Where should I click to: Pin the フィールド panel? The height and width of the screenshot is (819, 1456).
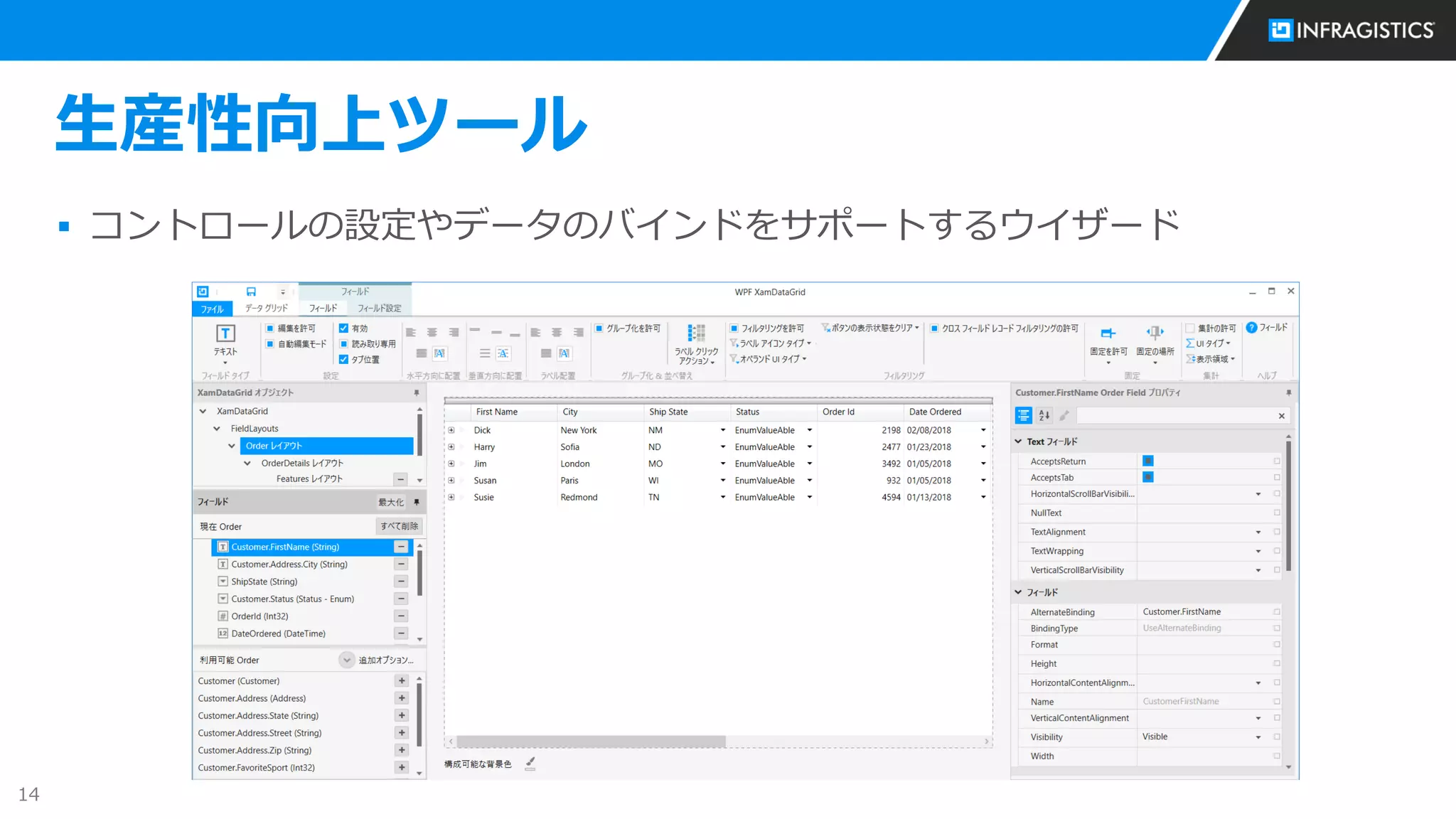pyautogui.click(x=417, y=502)
